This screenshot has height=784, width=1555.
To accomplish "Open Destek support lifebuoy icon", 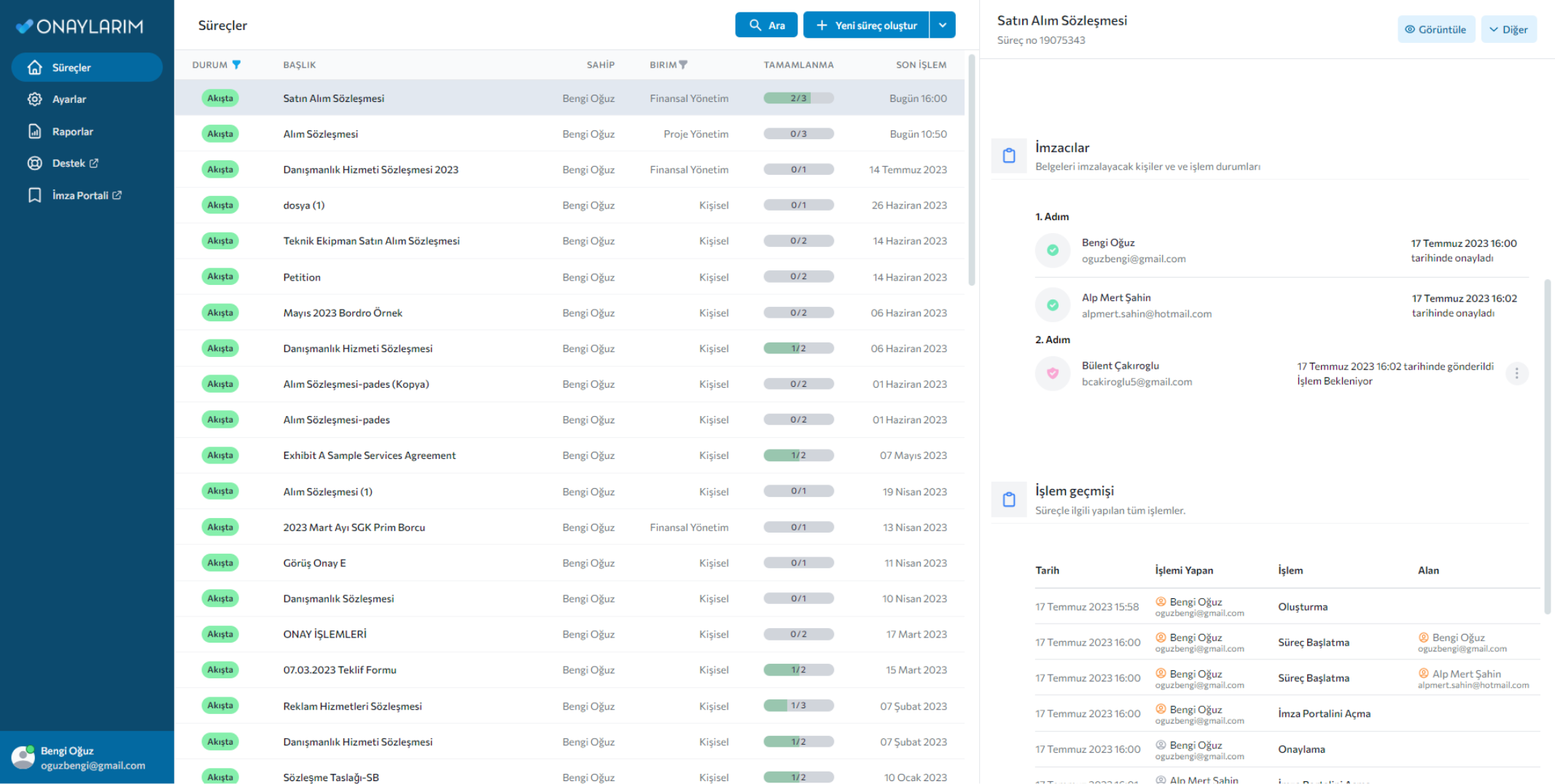I will [34, 163].
